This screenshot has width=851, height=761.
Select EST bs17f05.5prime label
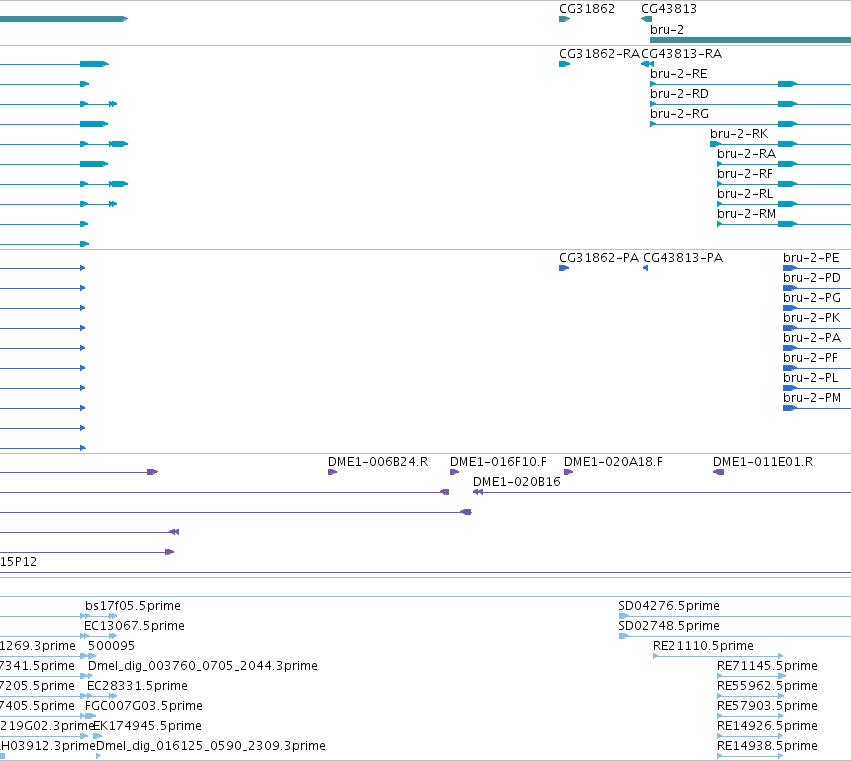(132, 606)
